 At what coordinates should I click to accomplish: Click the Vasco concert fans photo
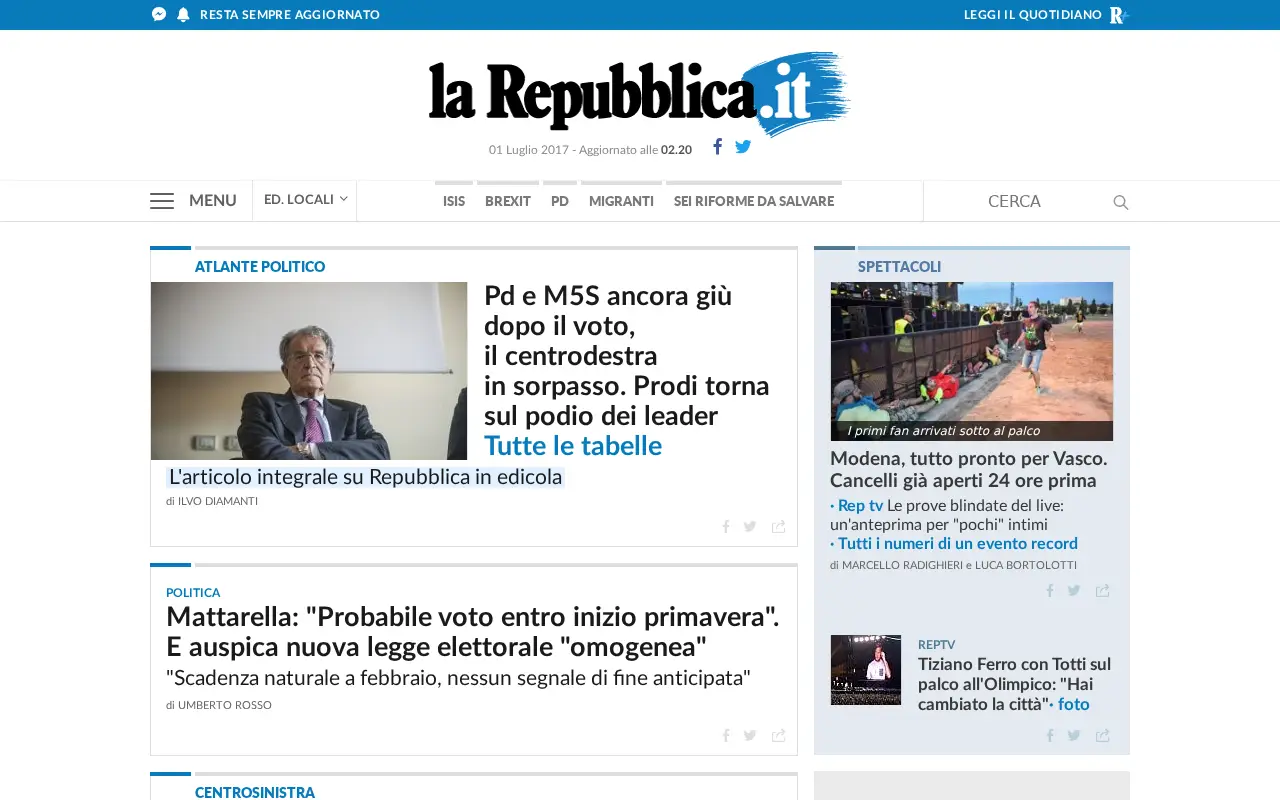(x=971, y=361)
